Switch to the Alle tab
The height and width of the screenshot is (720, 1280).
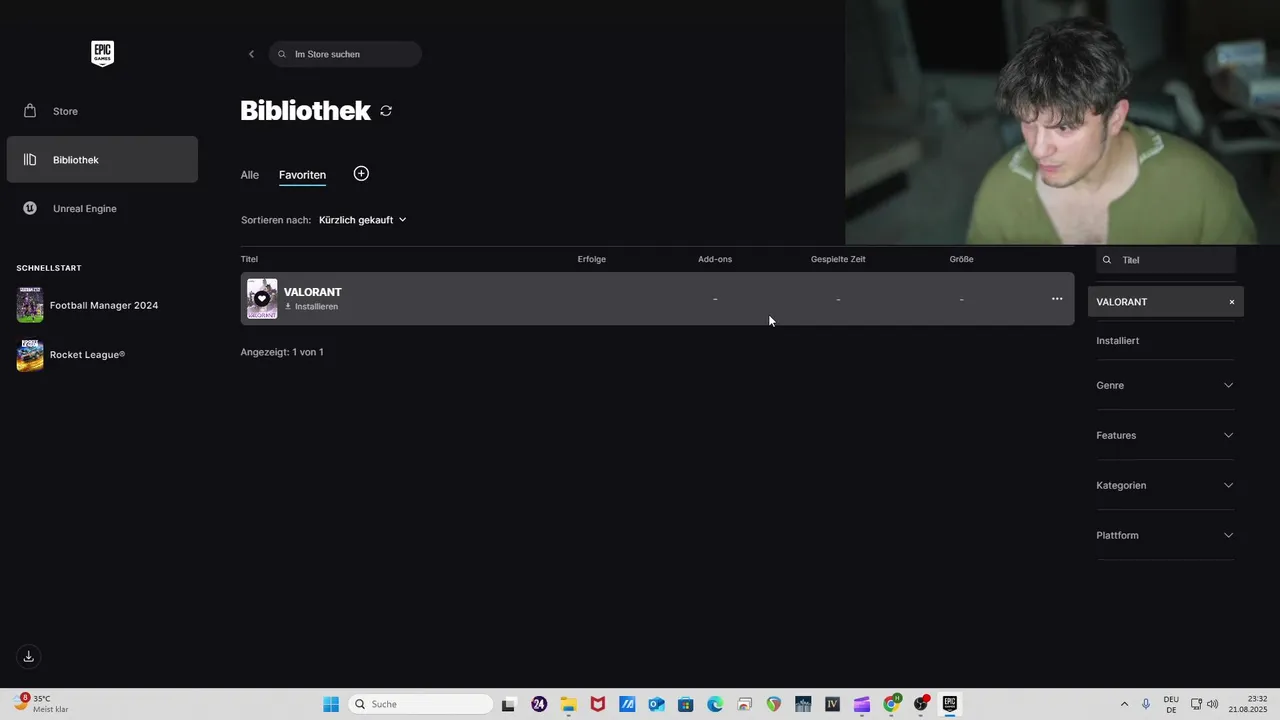249,175
